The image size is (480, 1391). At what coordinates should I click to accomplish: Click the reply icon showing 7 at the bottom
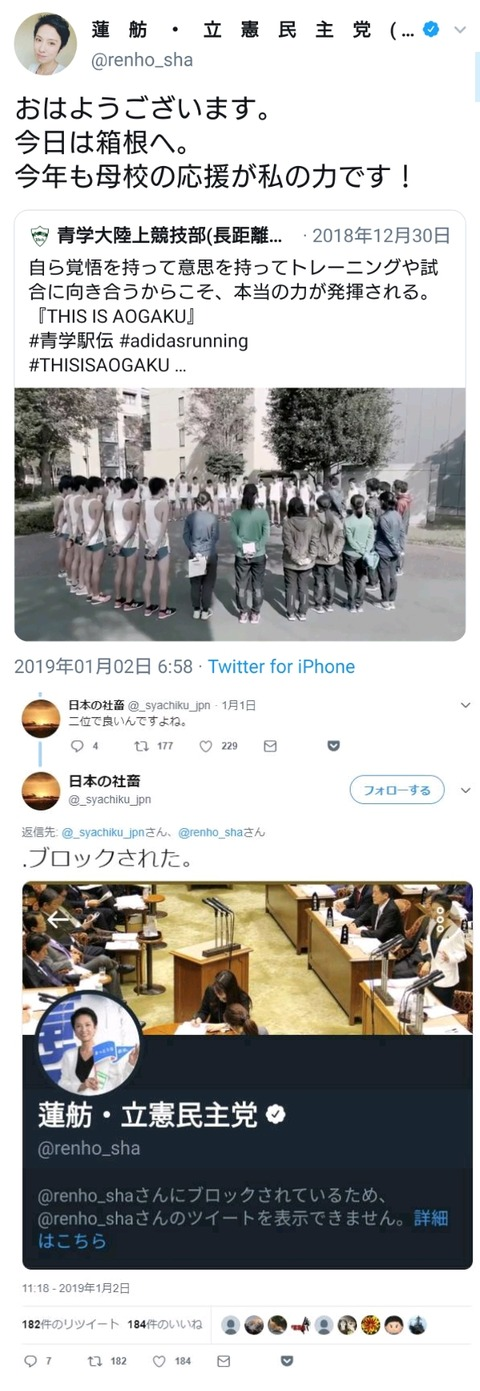(29, 1361)
